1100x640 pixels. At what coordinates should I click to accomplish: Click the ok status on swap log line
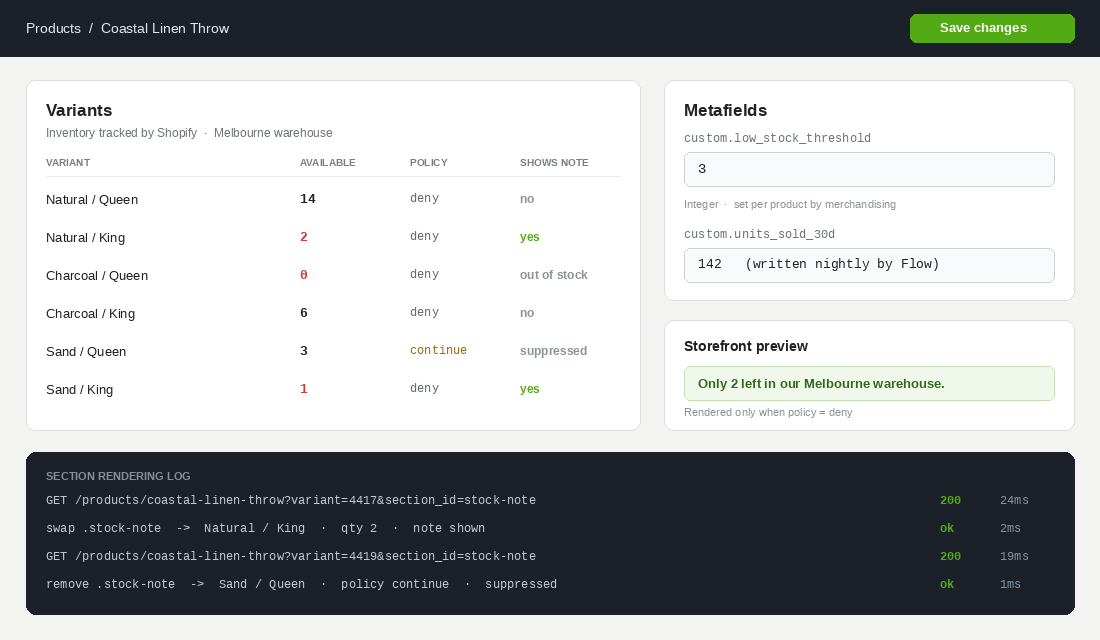[947, 528]
